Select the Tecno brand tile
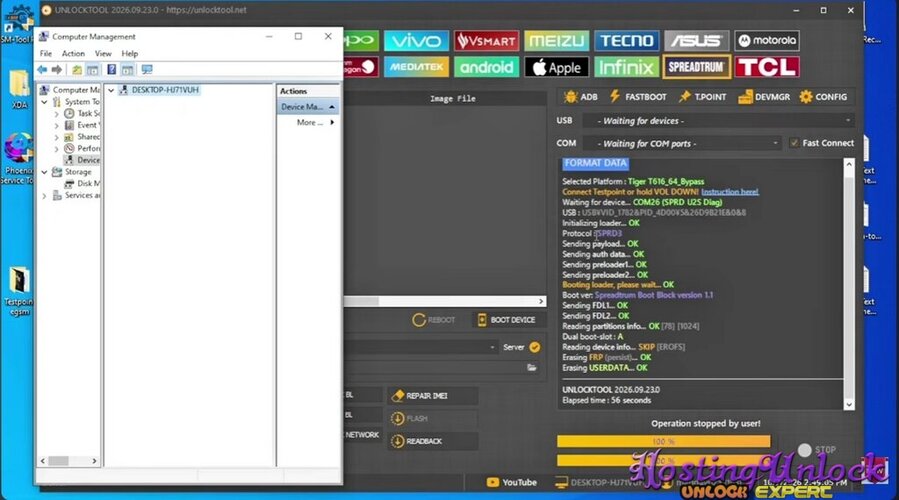 point(626,41)
